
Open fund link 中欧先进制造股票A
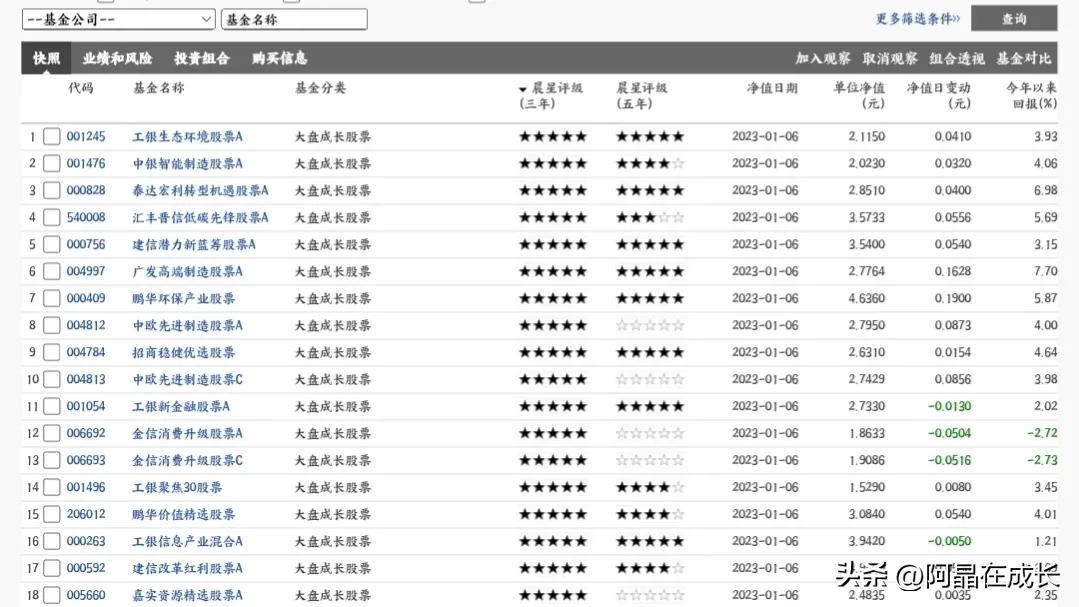click(x=187, y=325)
